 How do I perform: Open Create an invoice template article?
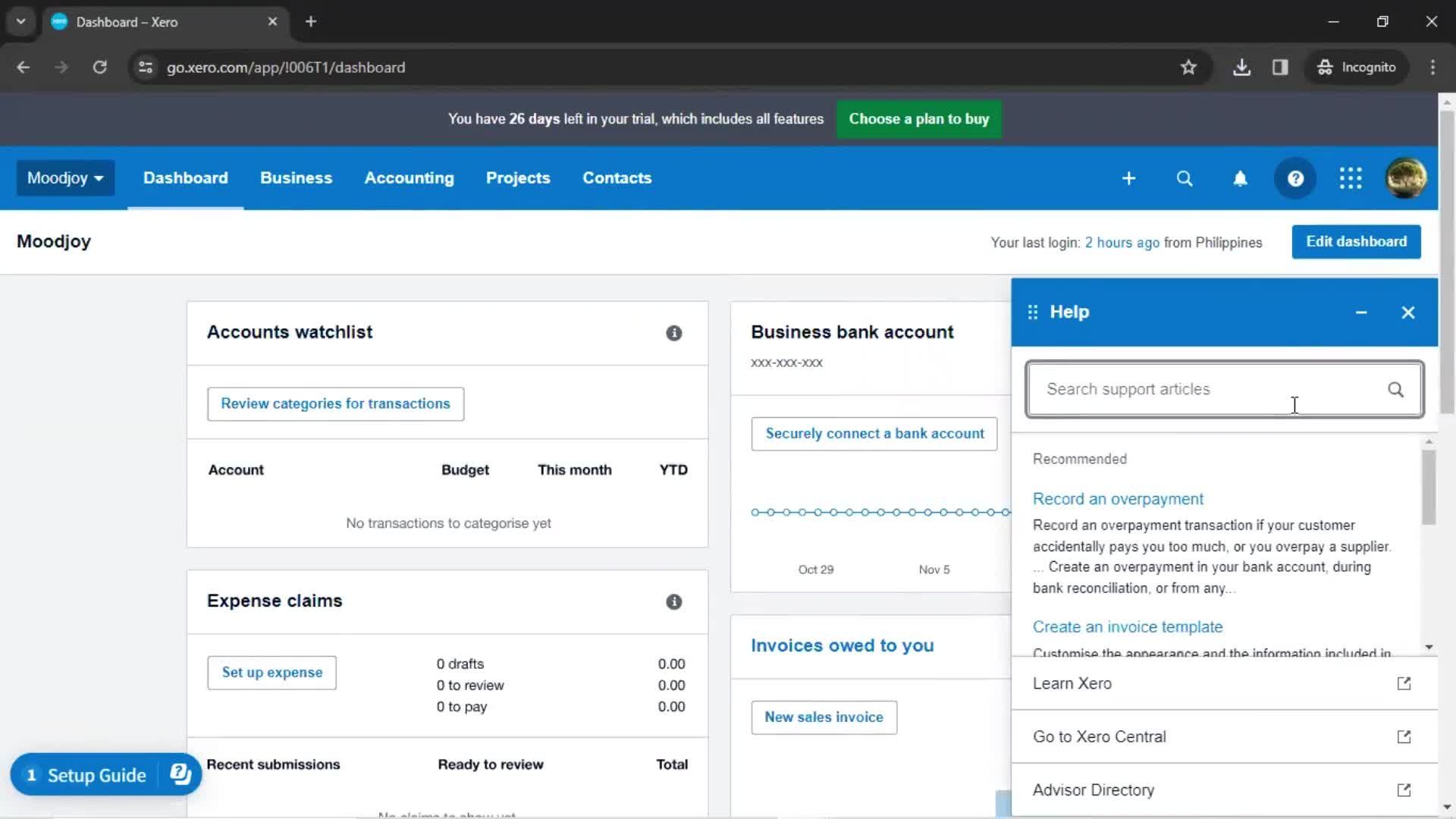(x=1127, y=627)
